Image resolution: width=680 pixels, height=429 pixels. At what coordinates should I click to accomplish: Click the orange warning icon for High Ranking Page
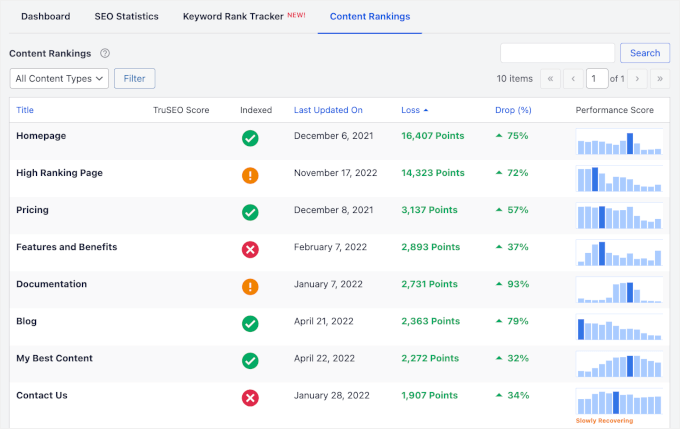click(250, 175)
